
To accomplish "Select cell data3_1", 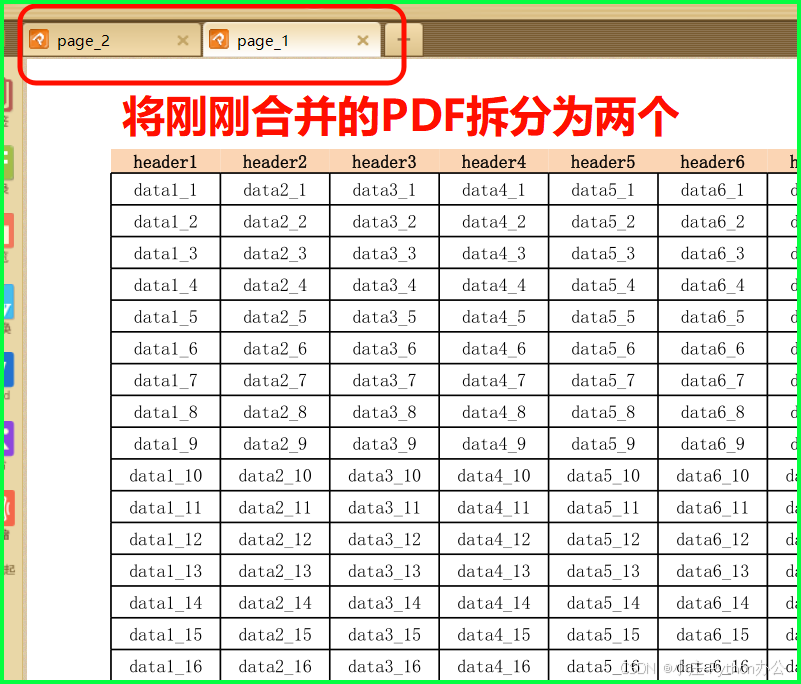I will click(x=384, y=190).
